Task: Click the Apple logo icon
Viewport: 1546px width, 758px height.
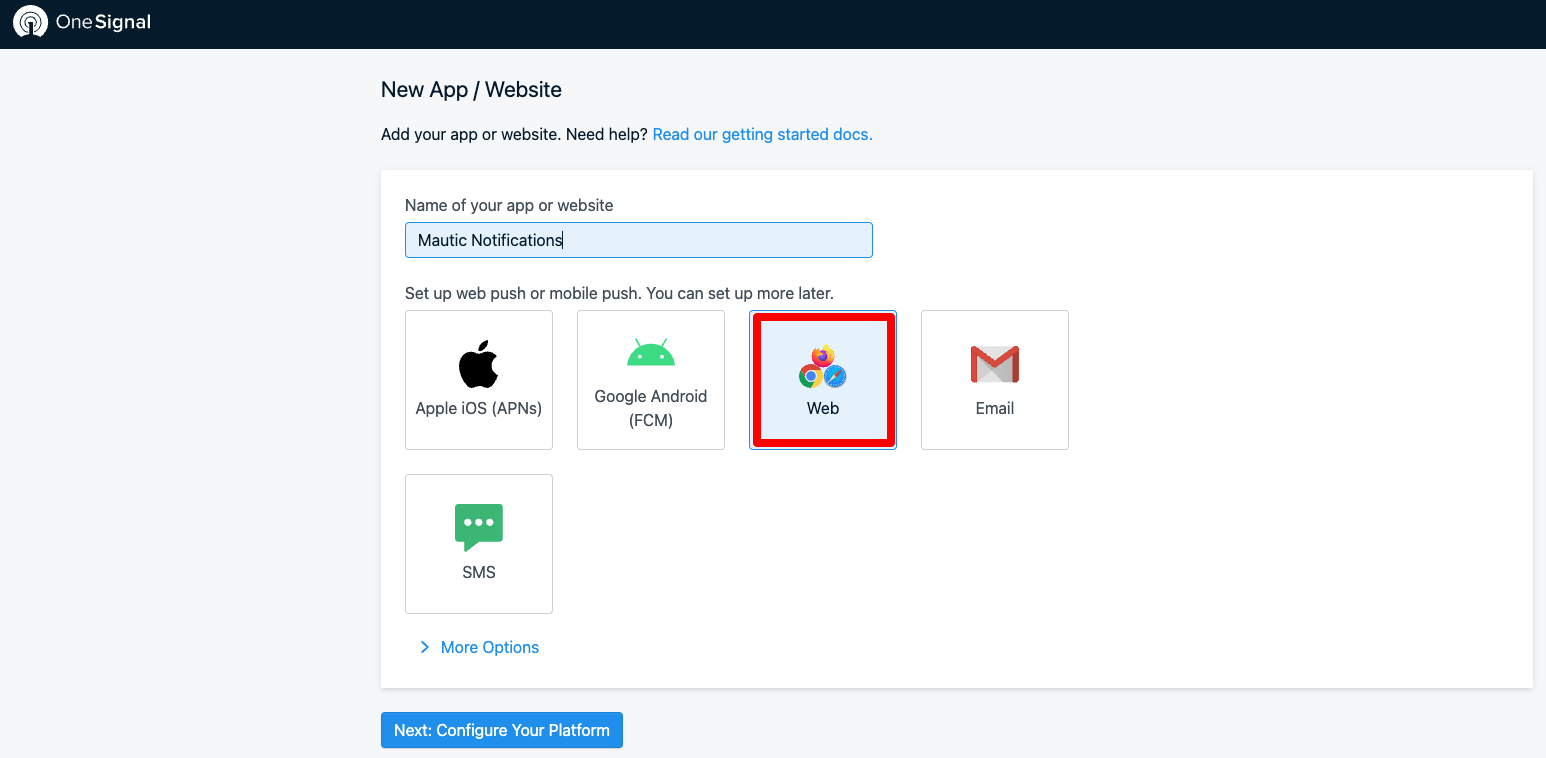Action: (x=478, y=364)
